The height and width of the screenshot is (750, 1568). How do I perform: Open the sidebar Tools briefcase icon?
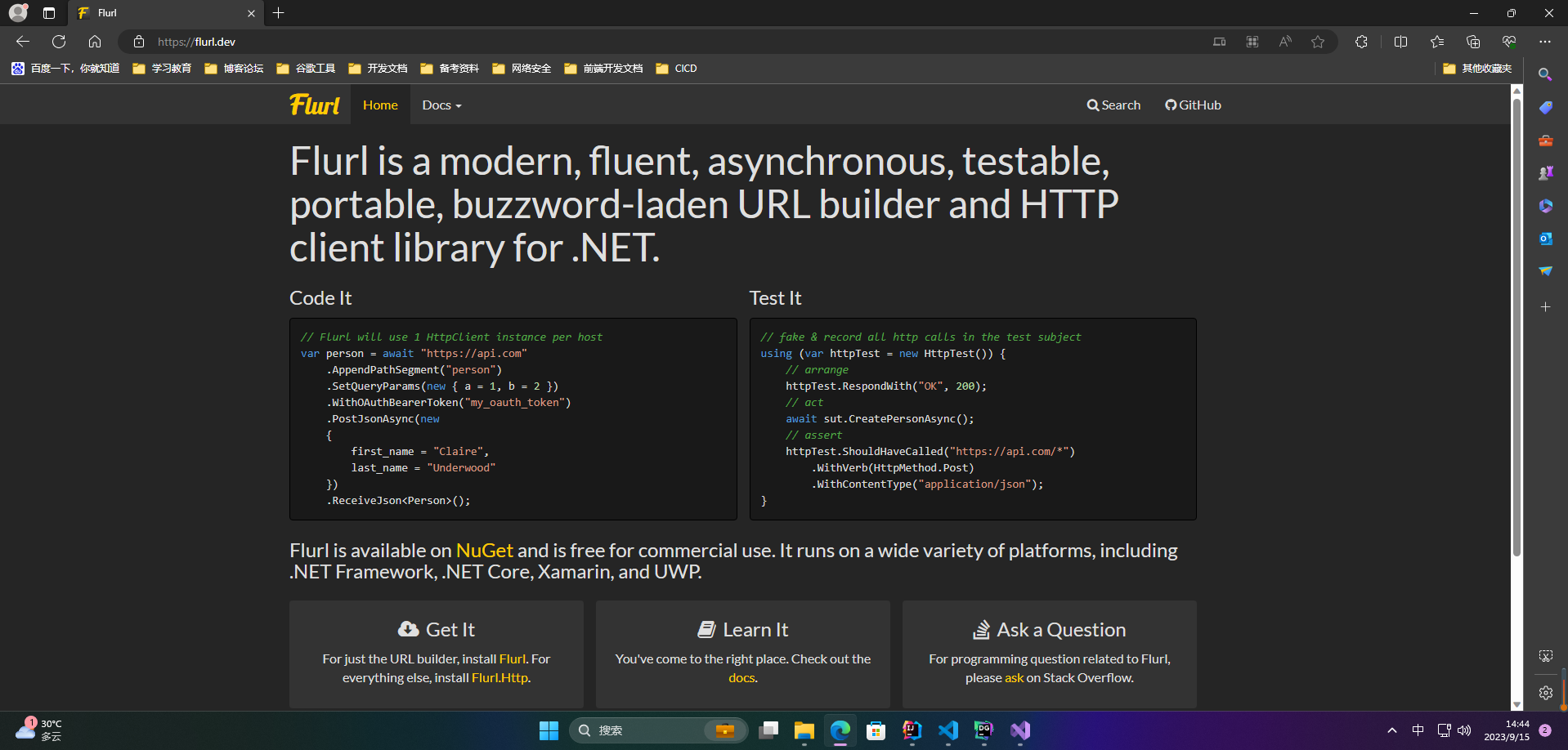pyautogui.click(x=1545, y=141)
